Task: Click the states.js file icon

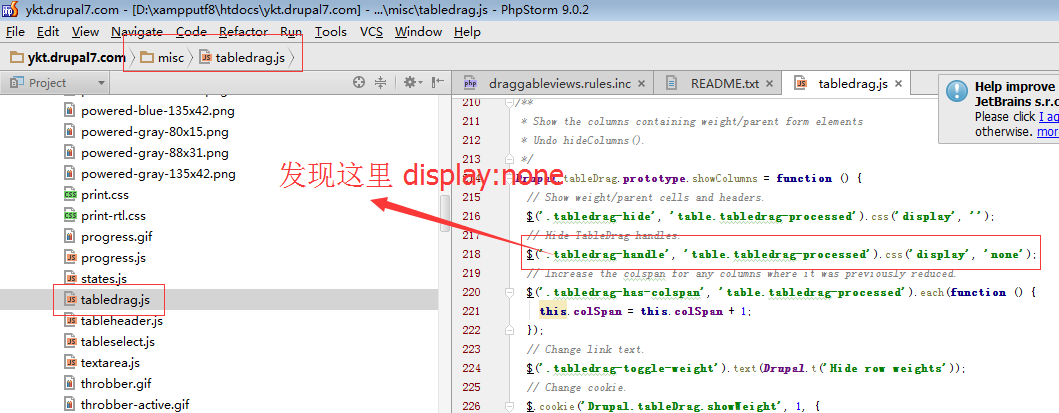Action: click(70, 279)
